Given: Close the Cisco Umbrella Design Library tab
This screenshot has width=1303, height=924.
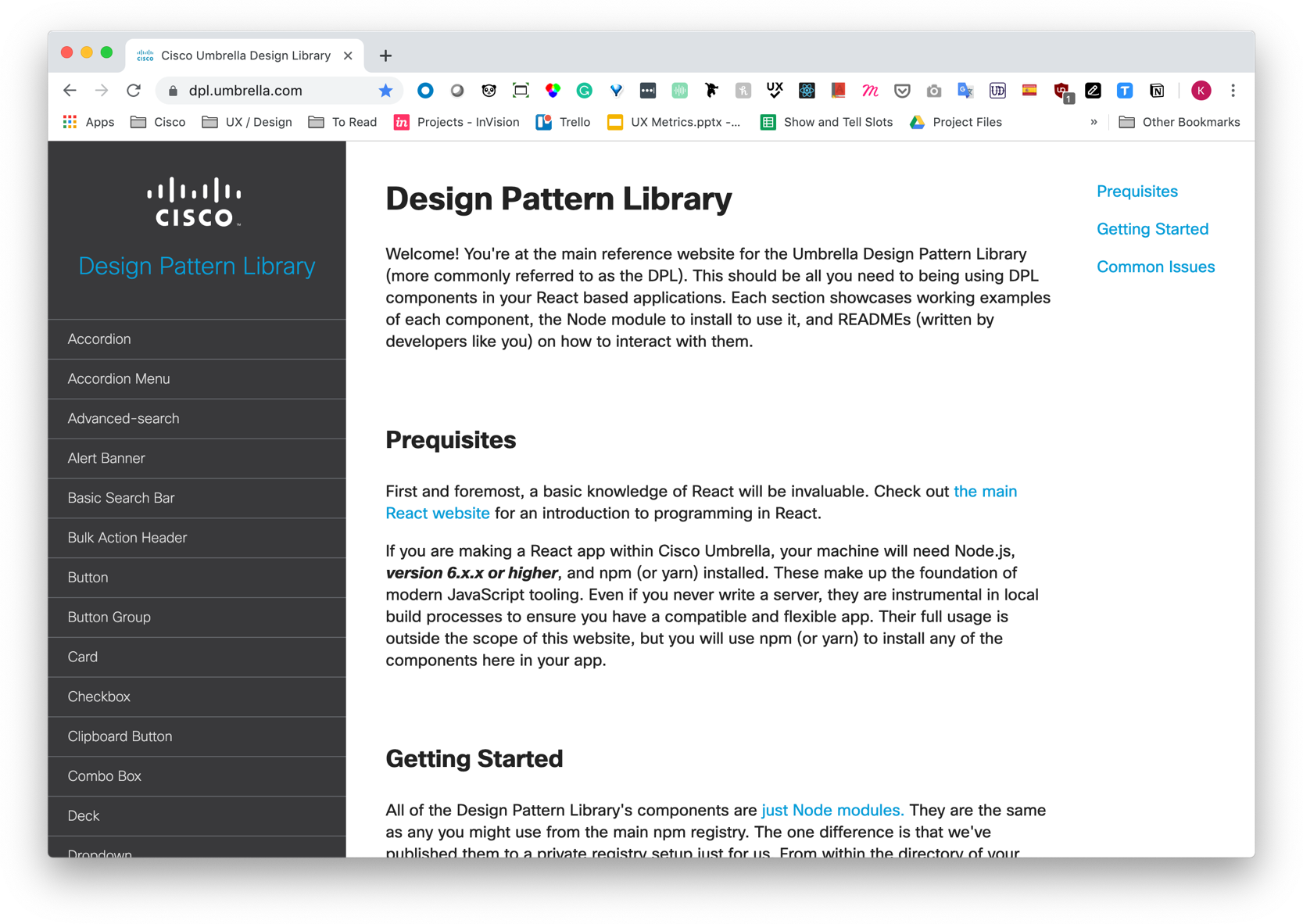Looking at the screenshot, I should click(x=348, y=56).
